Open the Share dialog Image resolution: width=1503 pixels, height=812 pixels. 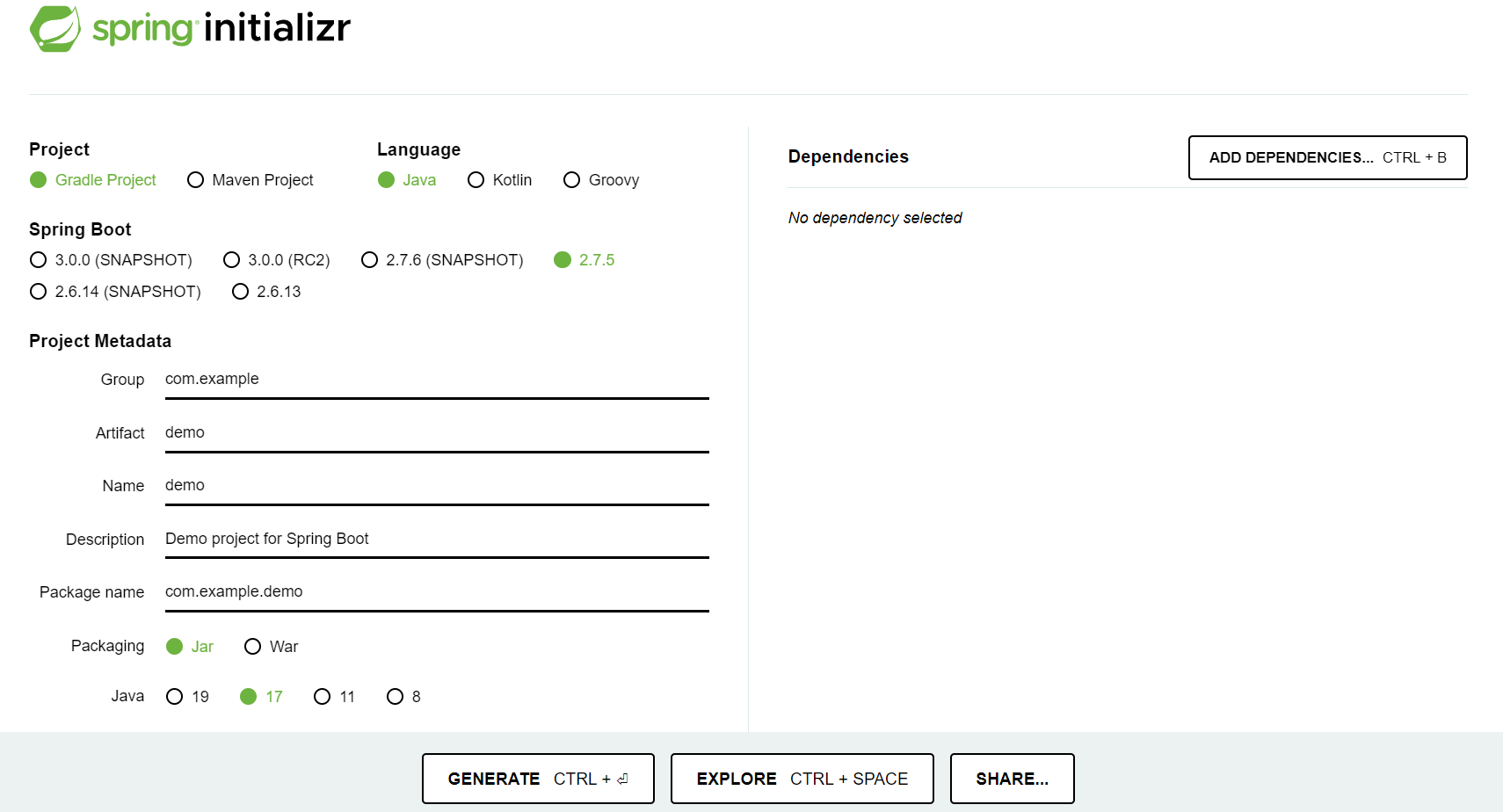pyautogui.click(x=1013, y=779)
